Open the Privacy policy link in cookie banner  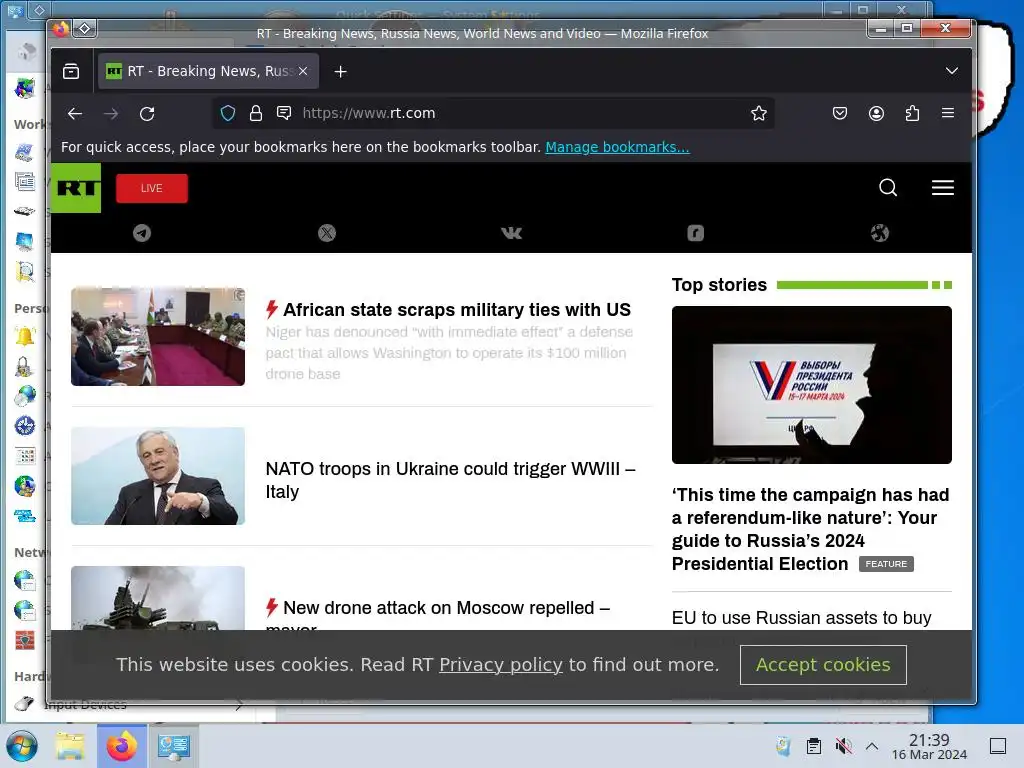point(500,665)
